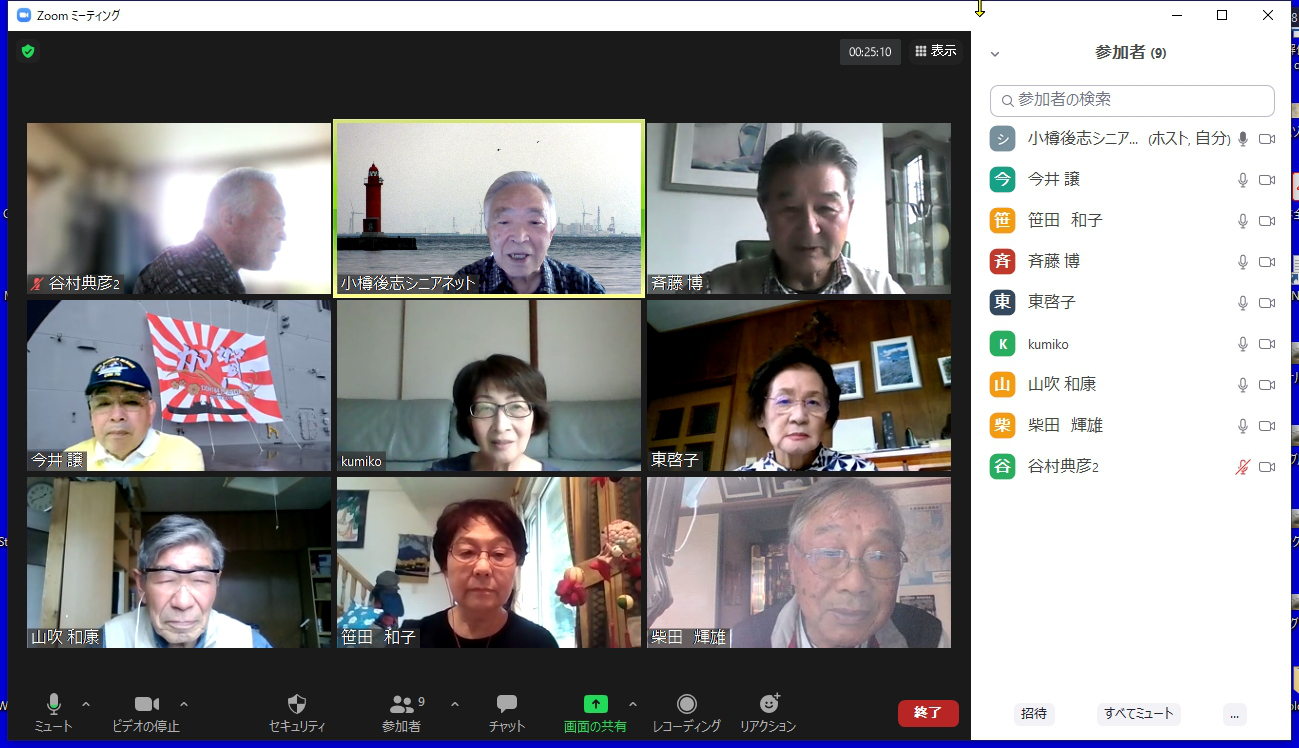Image resolution: width=1299 pixels, height=748 pixels.
Task: Toggle the microphone Mute button
Action: click(x=53, y=705)
